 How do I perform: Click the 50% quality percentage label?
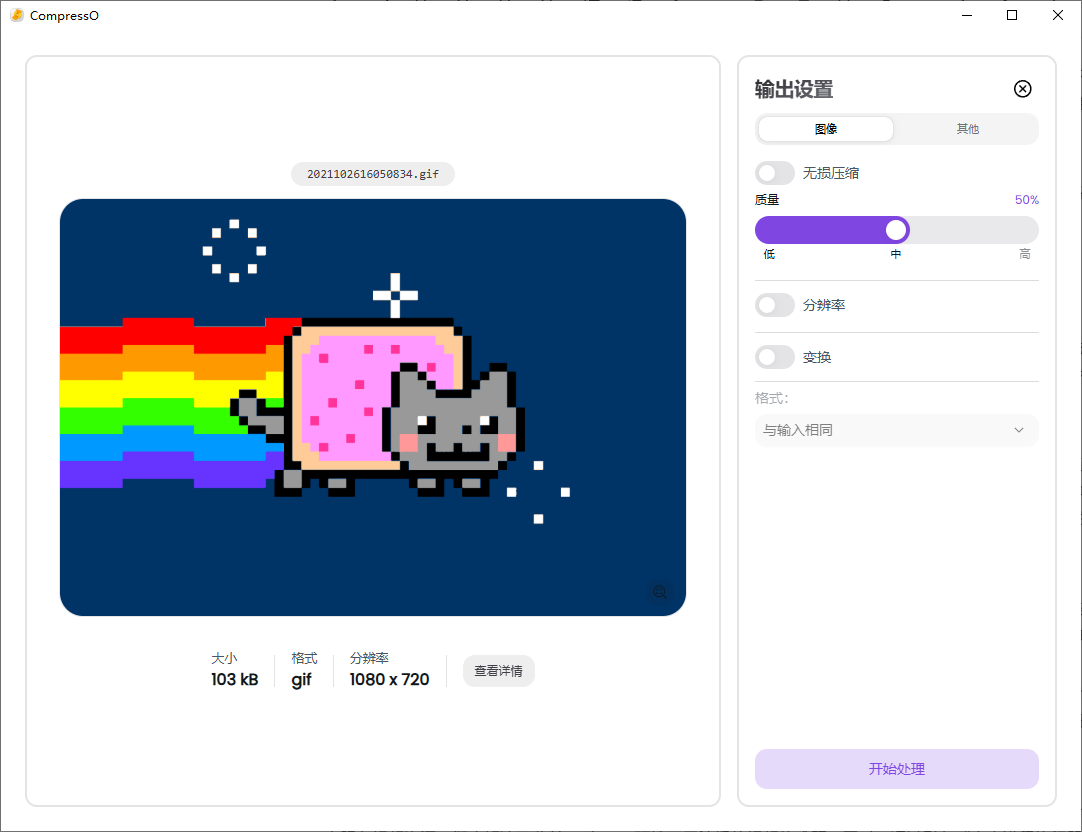pyautogui.click(x=1026, y=199)
